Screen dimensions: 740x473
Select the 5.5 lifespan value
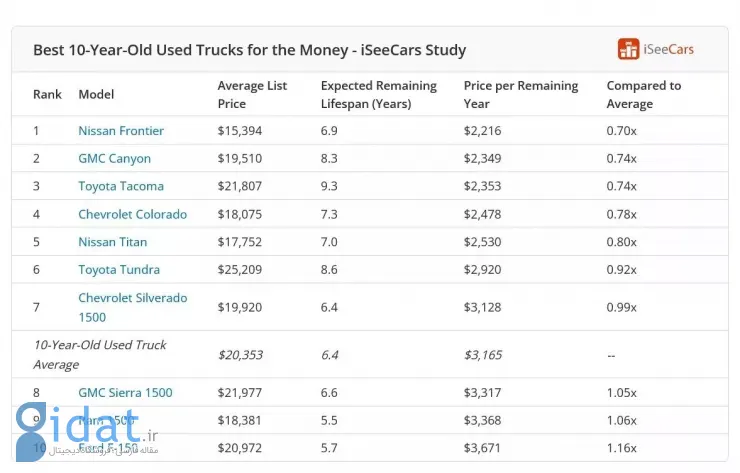click(x=329, y=420)
